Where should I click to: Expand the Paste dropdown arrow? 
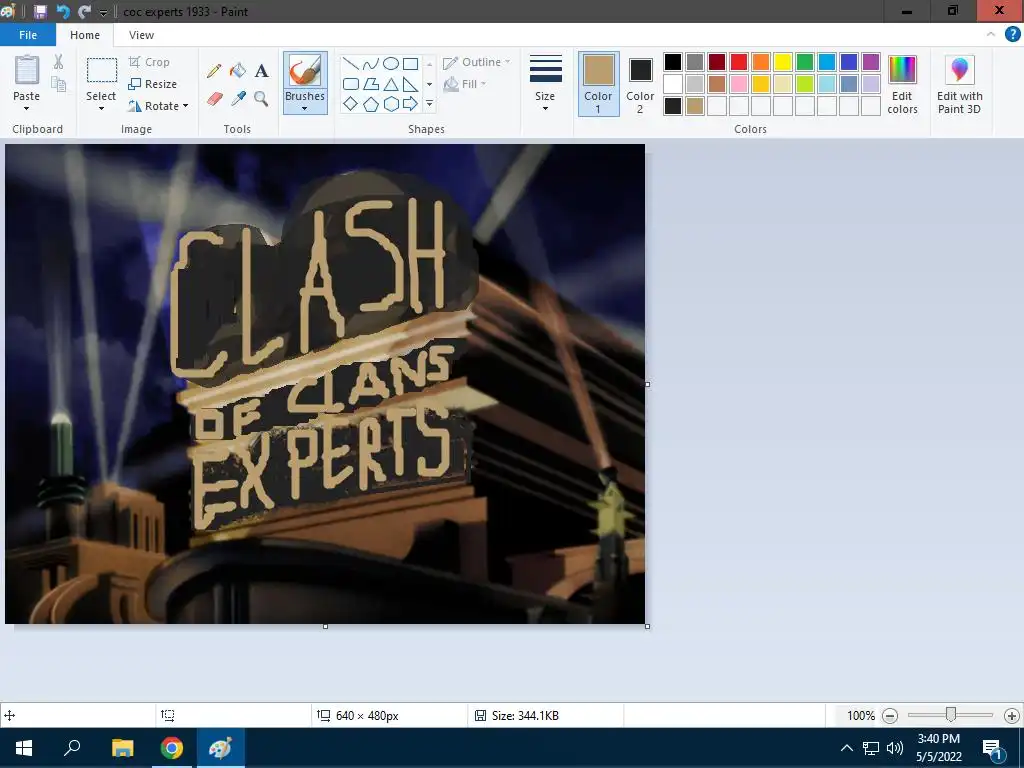click(x=27, y=108)
